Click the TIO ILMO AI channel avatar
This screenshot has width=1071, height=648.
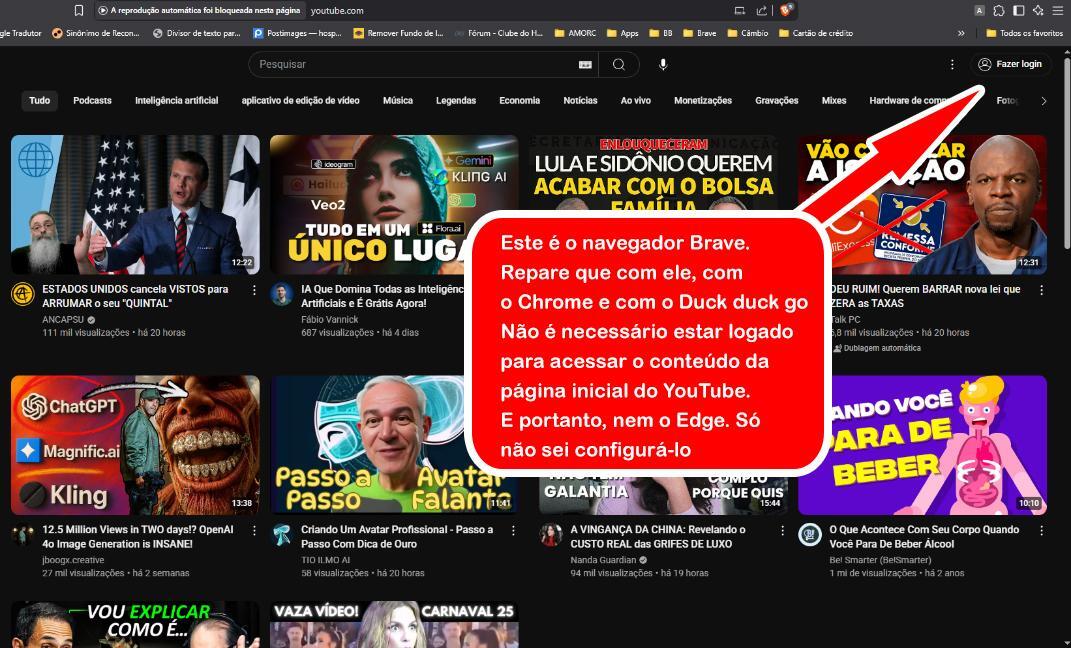coord(281,534)
